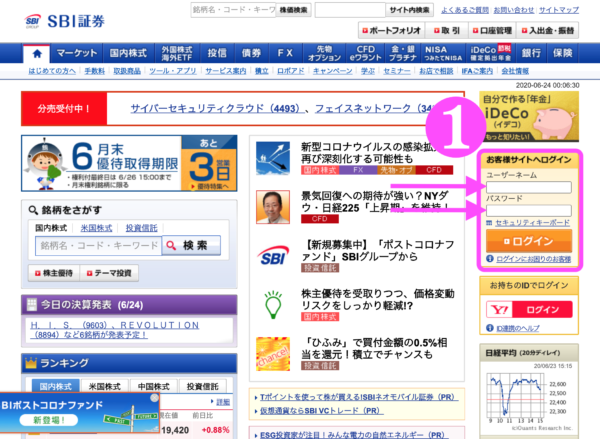
Task: Open the ranking 詳細 link
Action: point(223,402)
